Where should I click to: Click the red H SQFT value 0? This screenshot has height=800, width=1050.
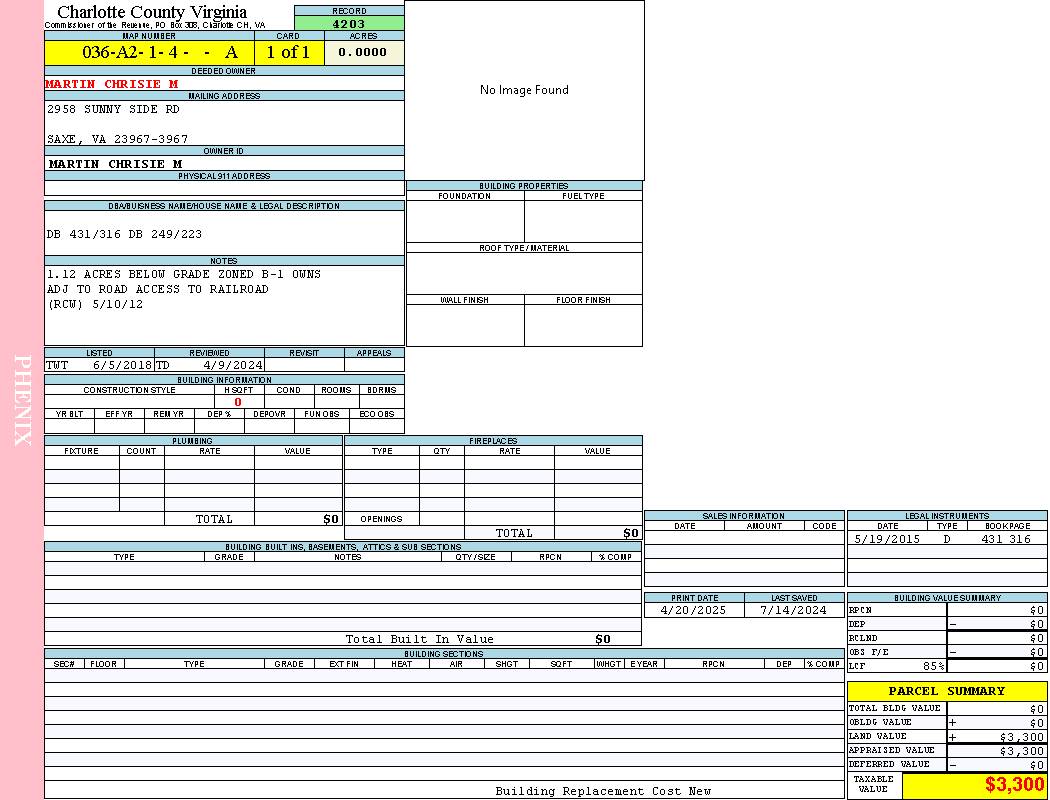click(x=238, y=402)
